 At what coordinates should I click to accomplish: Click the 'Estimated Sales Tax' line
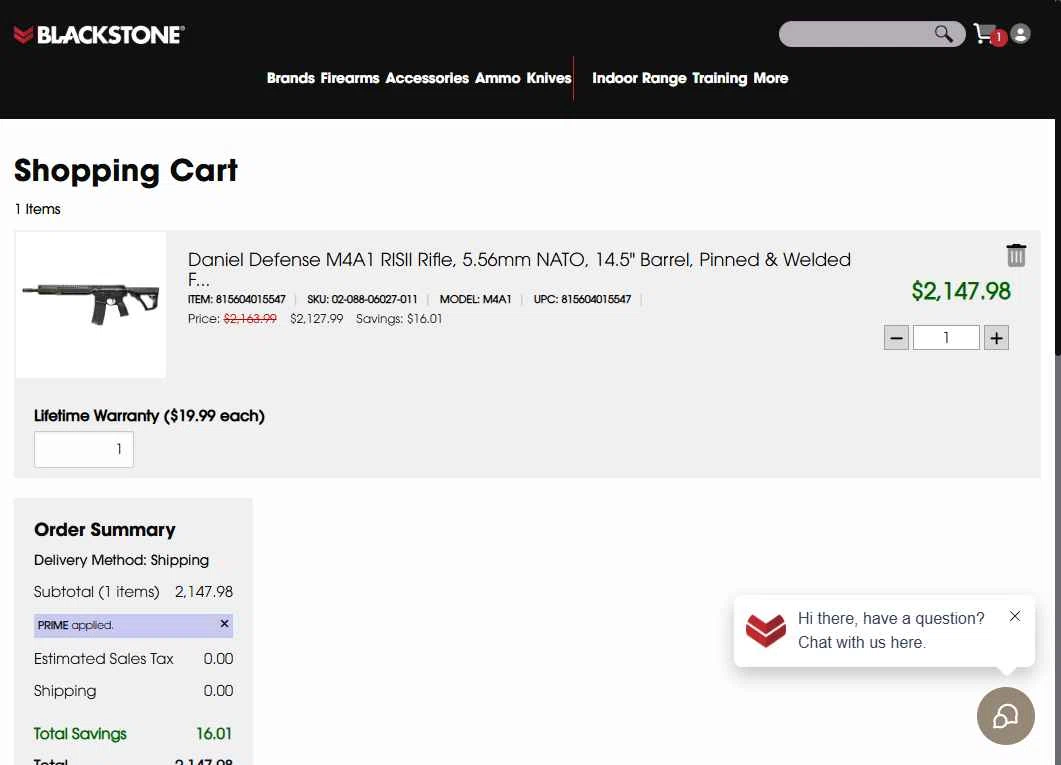[x=133, y=659]
